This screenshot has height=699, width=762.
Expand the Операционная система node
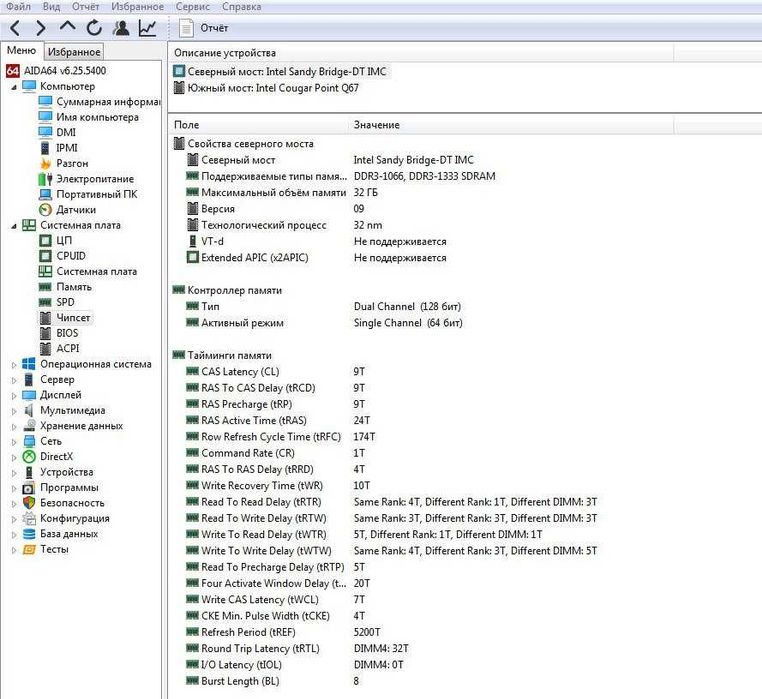14,365
